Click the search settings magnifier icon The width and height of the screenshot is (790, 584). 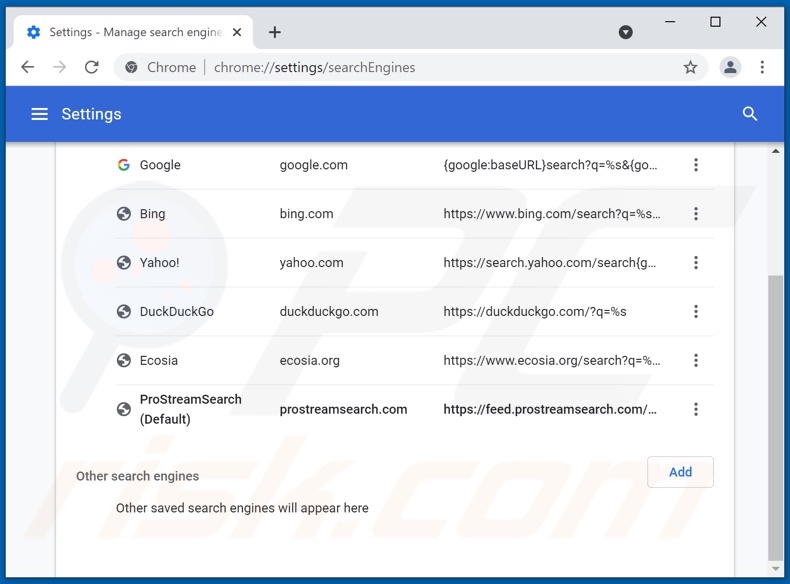coord(750,114)
